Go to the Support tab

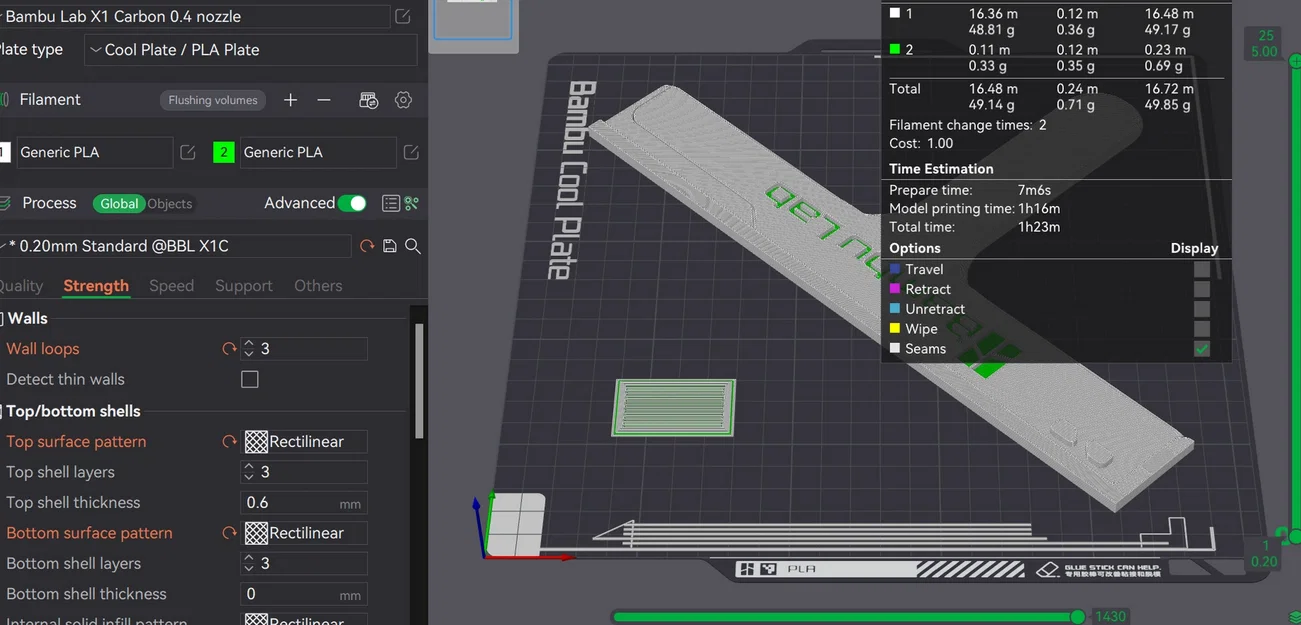[x=244, y=286]
